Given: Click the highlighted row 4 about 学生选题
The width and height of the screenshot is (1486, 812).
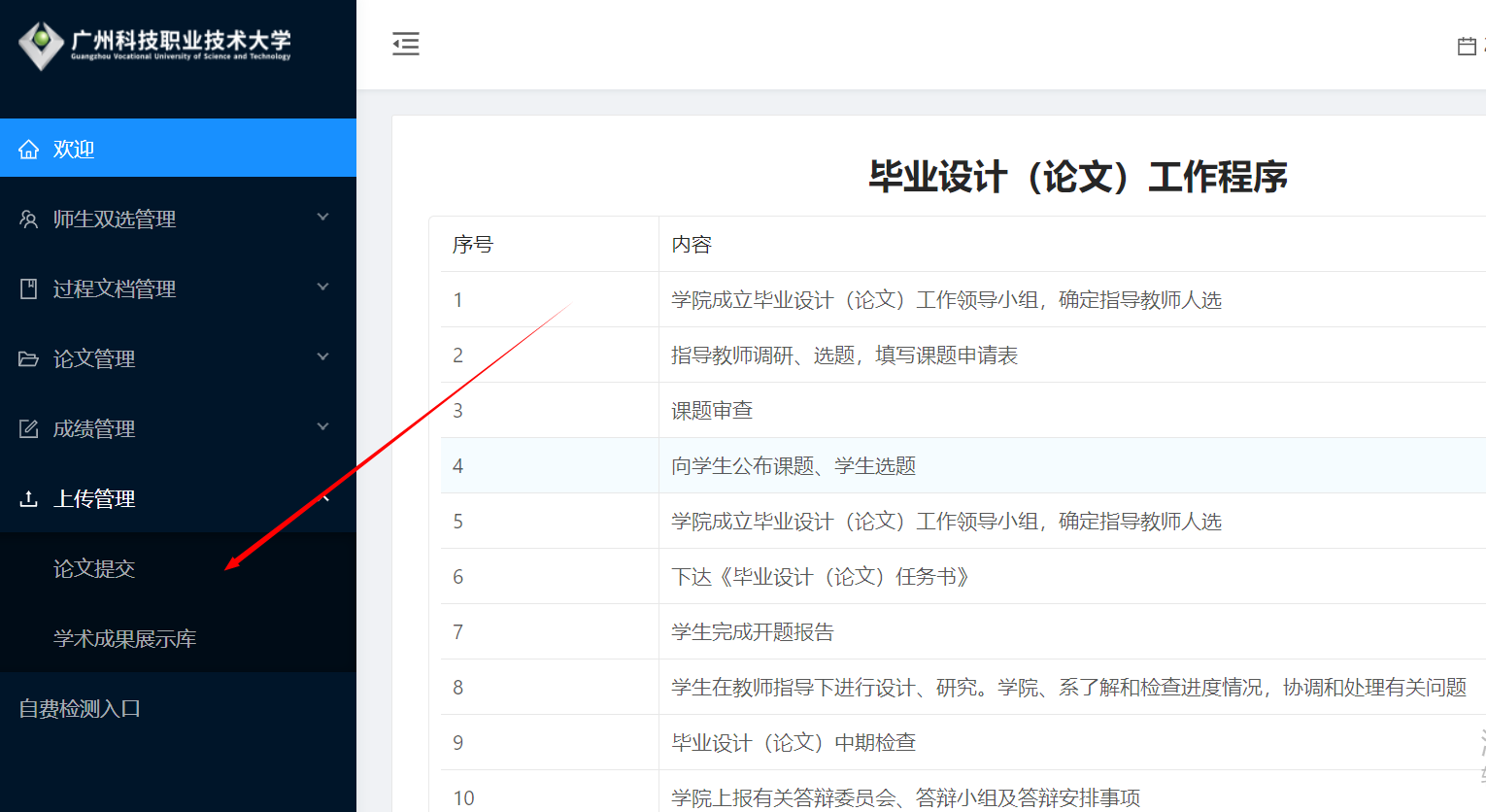Looking at the screenshot, I should pos(792,465).
